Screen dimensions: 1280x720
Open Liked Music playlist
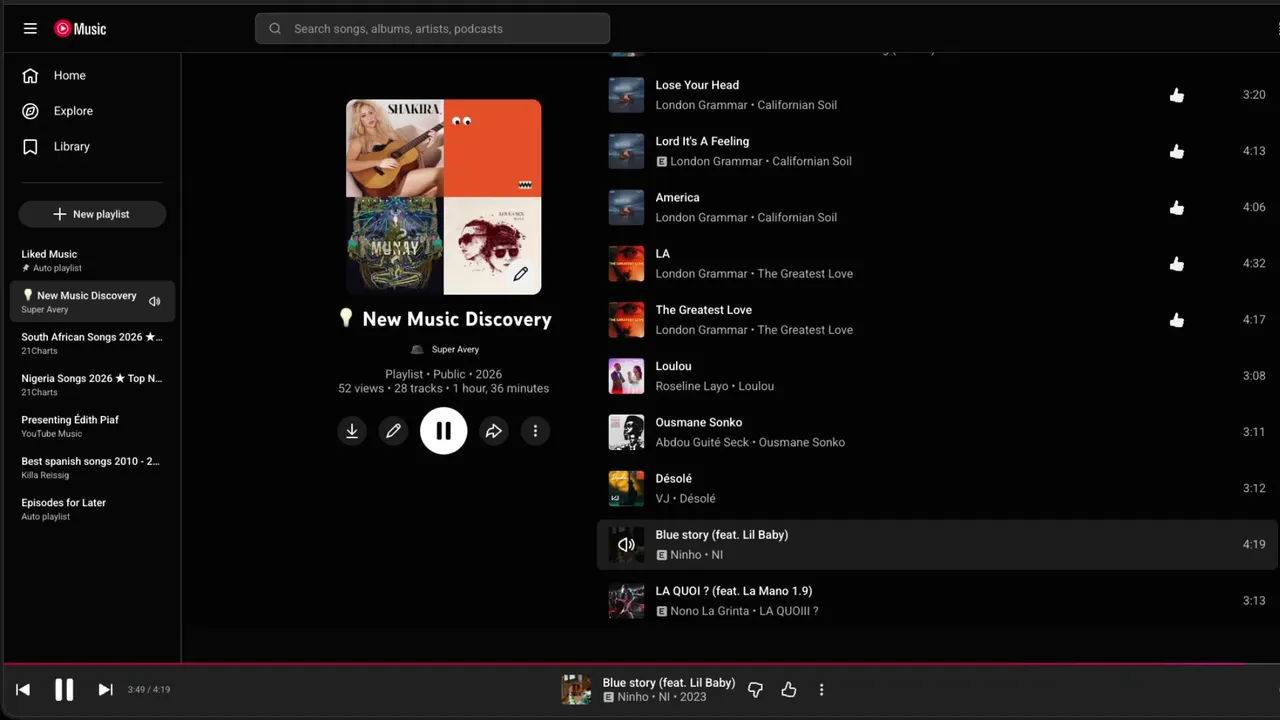[92, 260]
